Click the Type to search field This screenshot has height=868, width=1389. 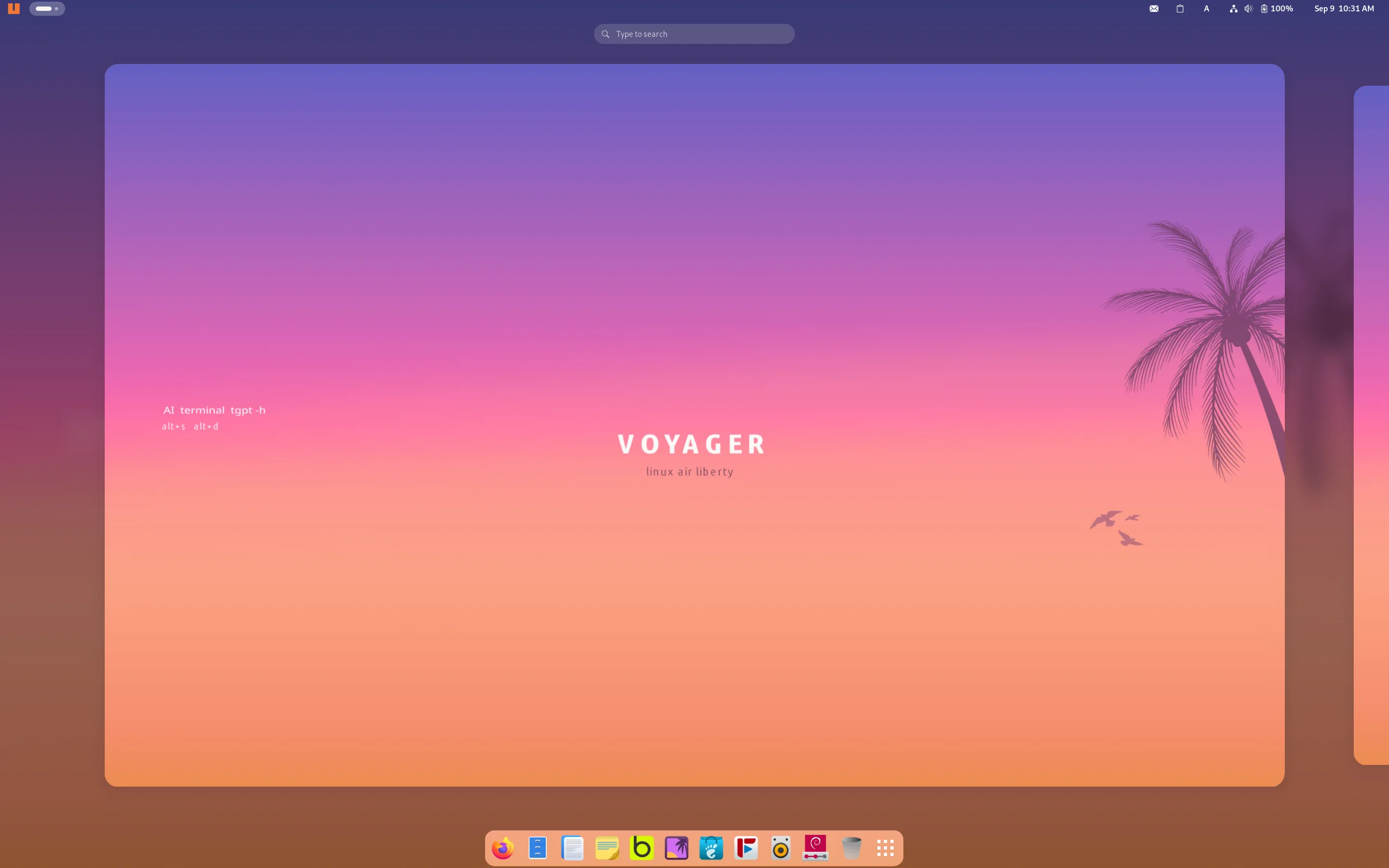[693, 34]
